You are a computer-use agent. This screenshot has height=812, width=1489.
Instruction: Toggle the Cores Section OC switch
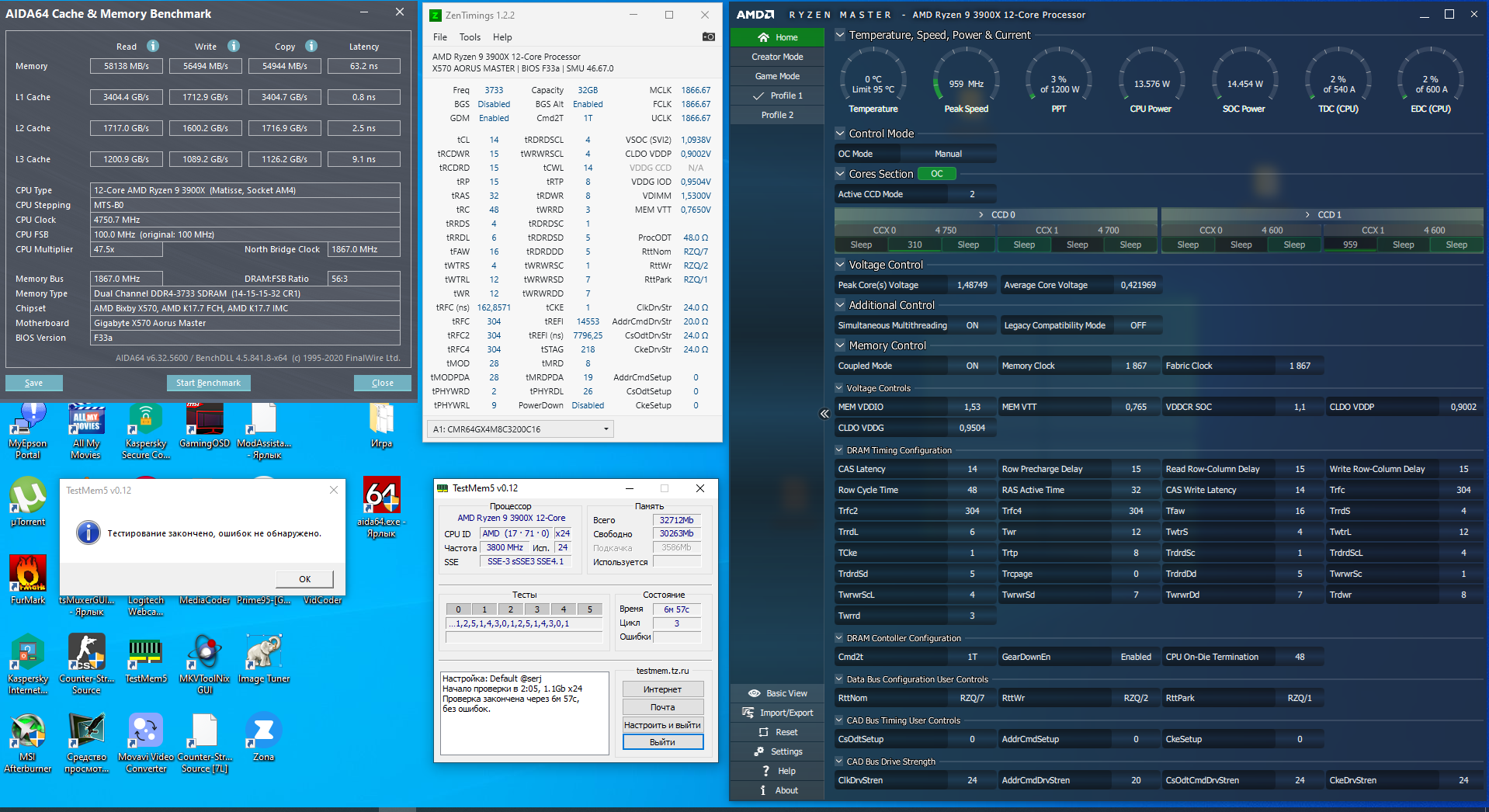pos(937,174)
